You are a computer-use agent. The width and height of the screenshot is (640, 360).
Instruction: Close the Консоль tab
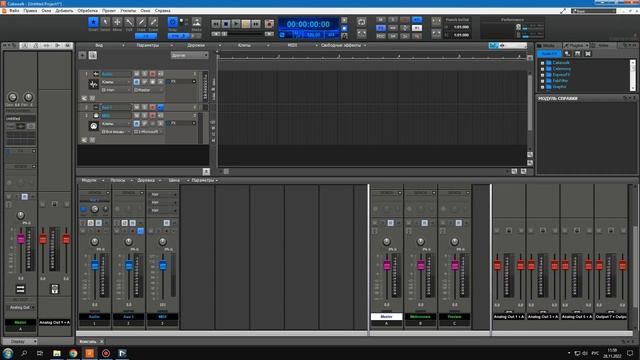tap(102, 342)
